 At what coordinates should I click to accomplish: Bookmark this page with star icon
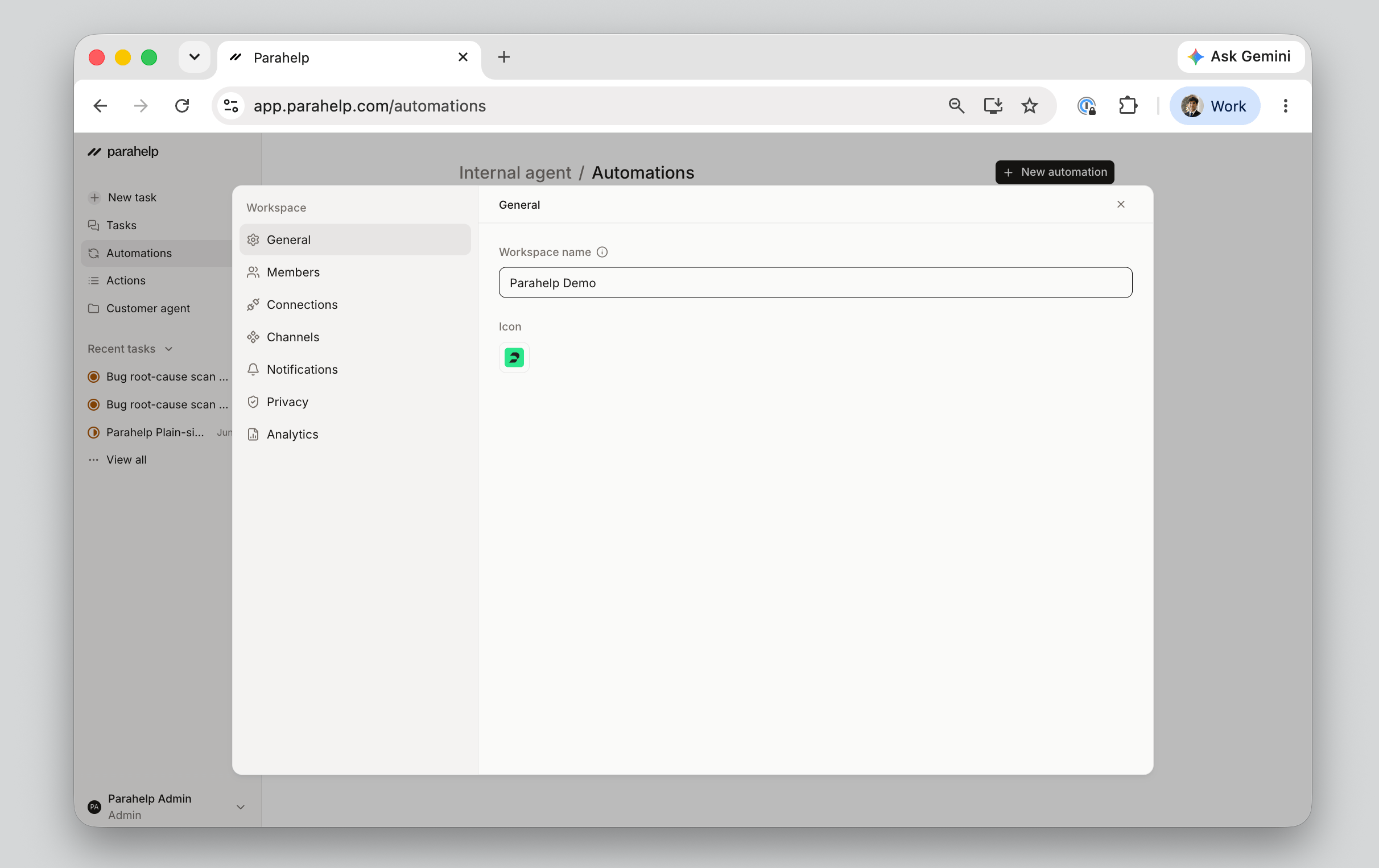coord(1030,106)
